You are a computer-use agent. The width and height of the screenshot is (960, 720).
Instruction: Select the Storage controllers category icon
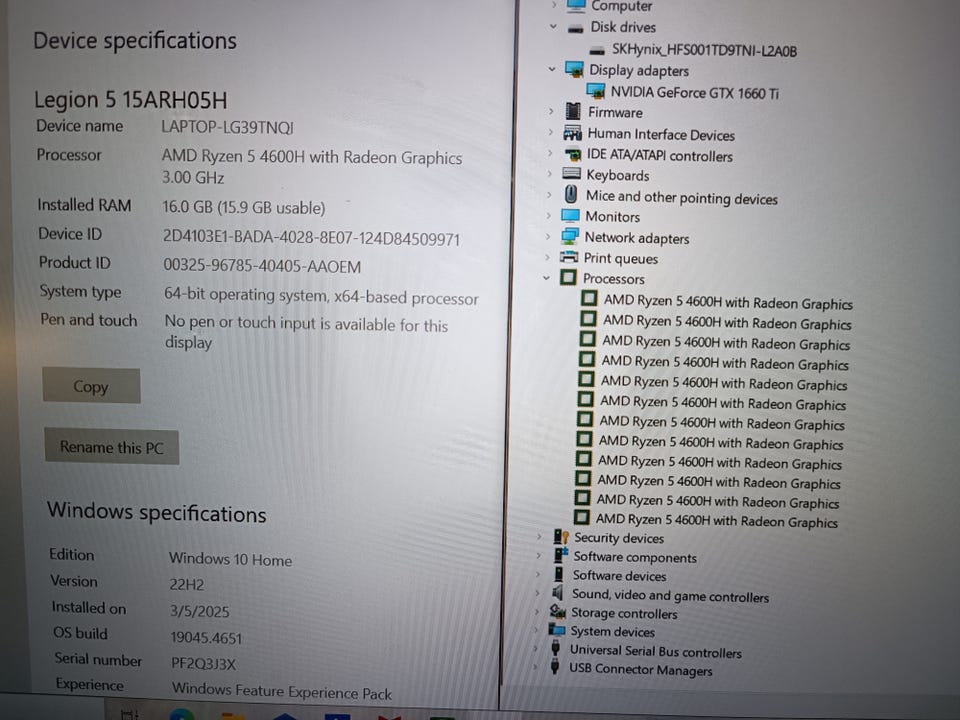(557, 611)
